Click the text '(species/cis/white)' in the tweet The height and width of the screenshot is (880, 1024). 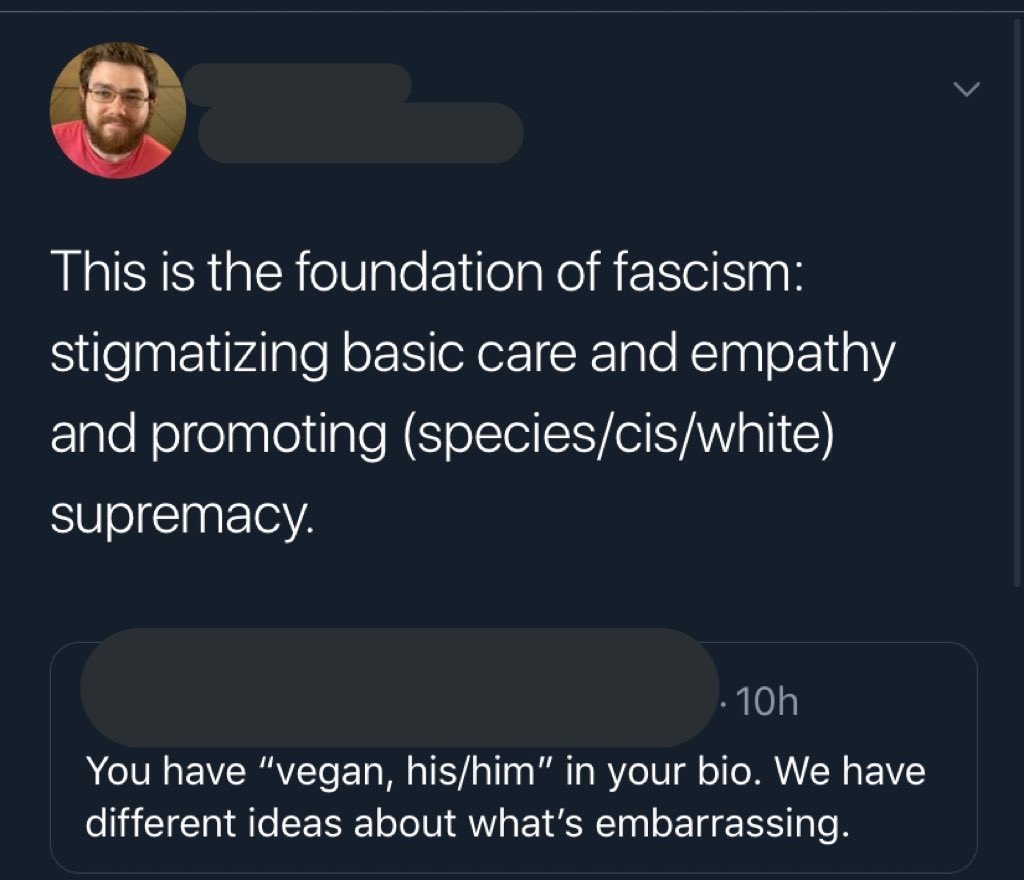point(618,435)
